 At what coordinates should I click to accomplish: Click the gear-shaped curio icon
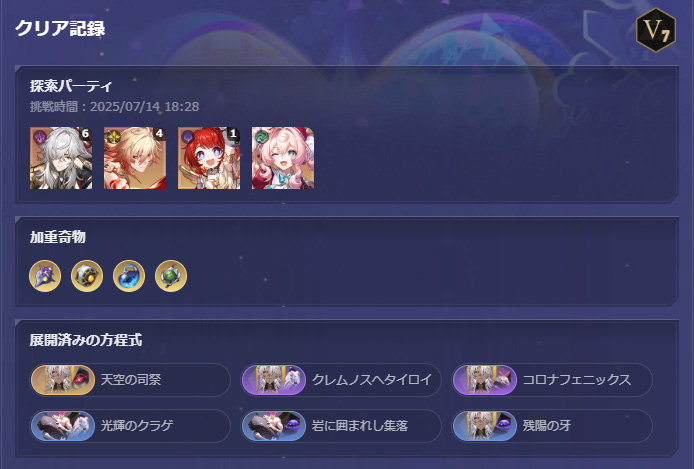tap(87, 276)
